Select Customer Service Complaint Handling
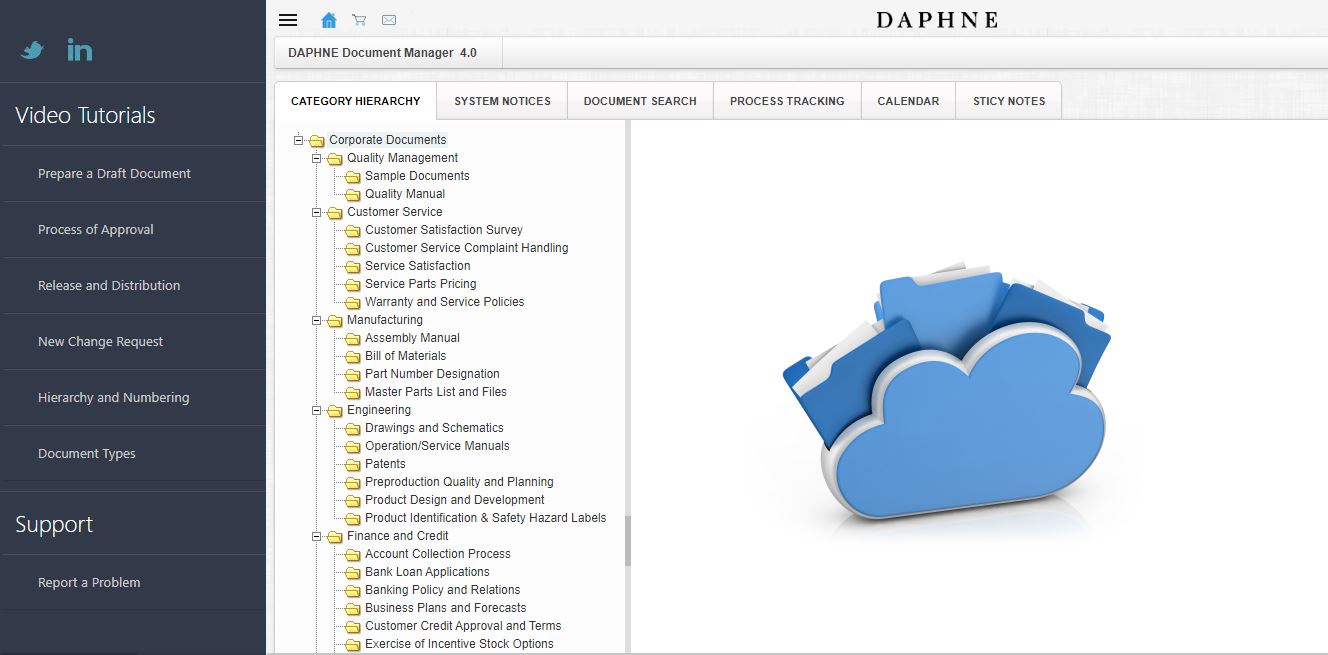 466,248
